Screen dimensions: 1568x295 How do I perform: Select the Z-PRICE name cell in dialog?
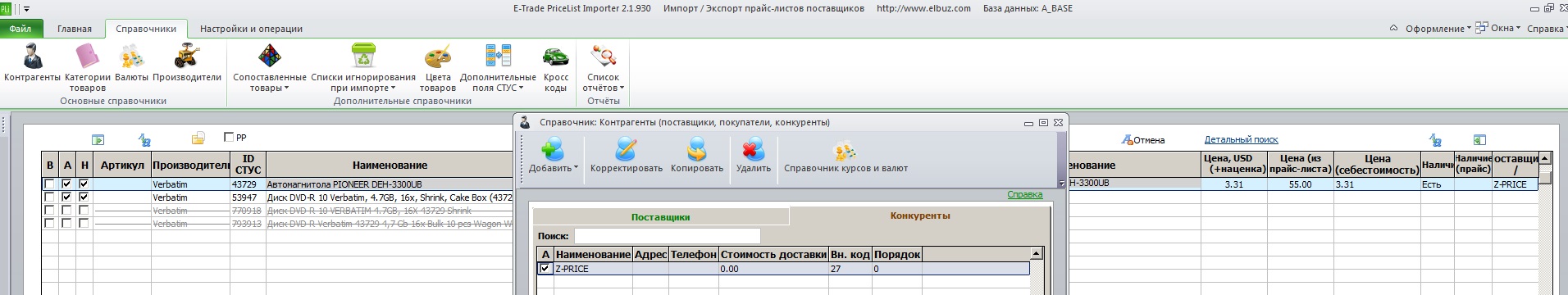click(593, 269)
